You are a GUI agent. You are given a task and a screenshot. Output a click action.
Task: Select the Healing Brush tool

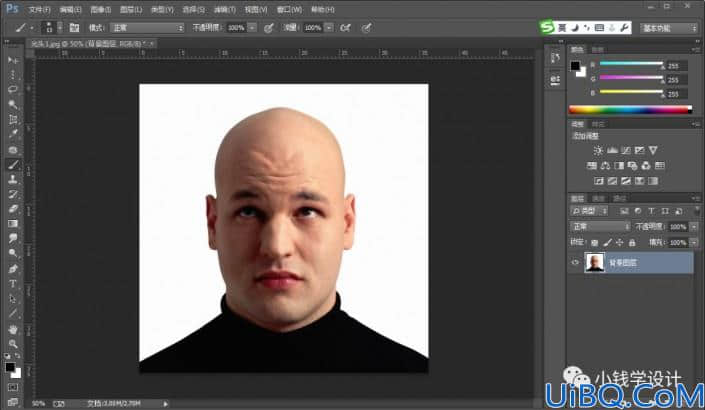click(x=13, y=149)
